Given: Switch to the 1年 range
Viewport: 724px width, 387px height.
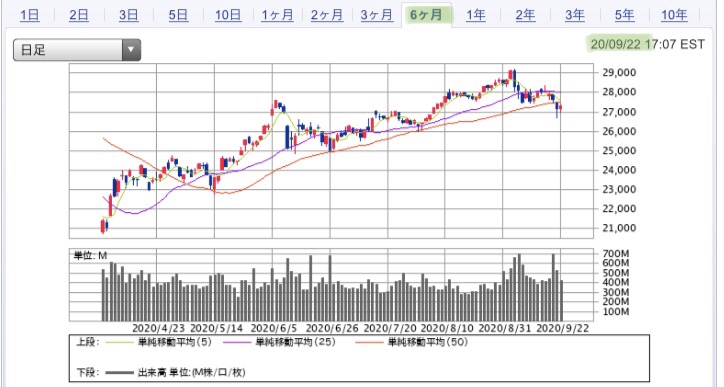Looking at the screenshot, I should pyautogui.click(x=476, y=15).
